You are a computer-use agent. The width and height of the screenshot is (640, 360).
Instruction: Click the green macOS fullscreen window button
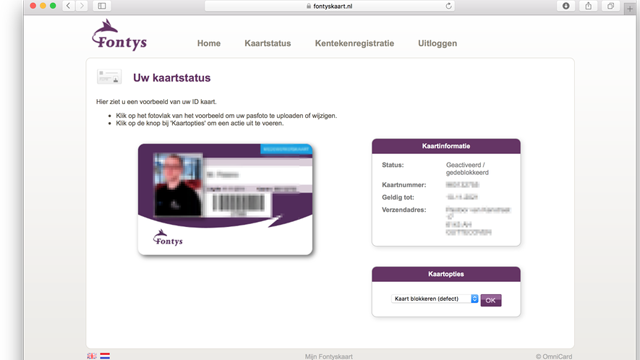[x=53, y=6]
